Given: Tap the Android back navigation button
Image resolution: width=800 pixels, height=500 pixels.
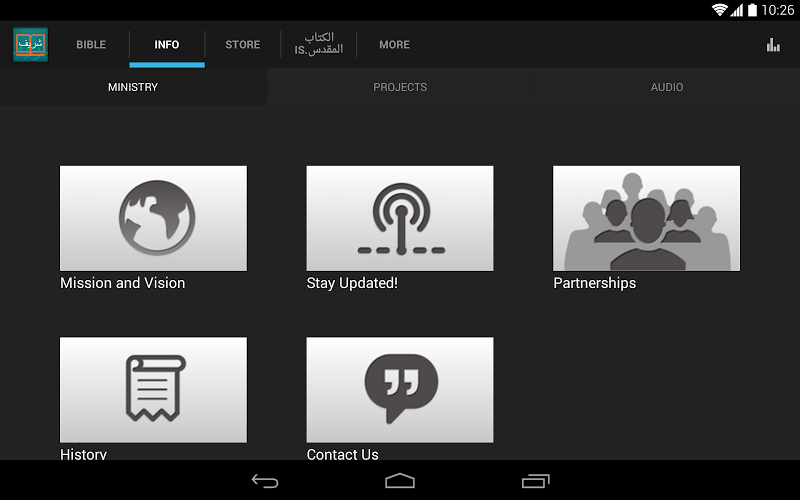Looking at the screenshot, I should click(265, 481).
